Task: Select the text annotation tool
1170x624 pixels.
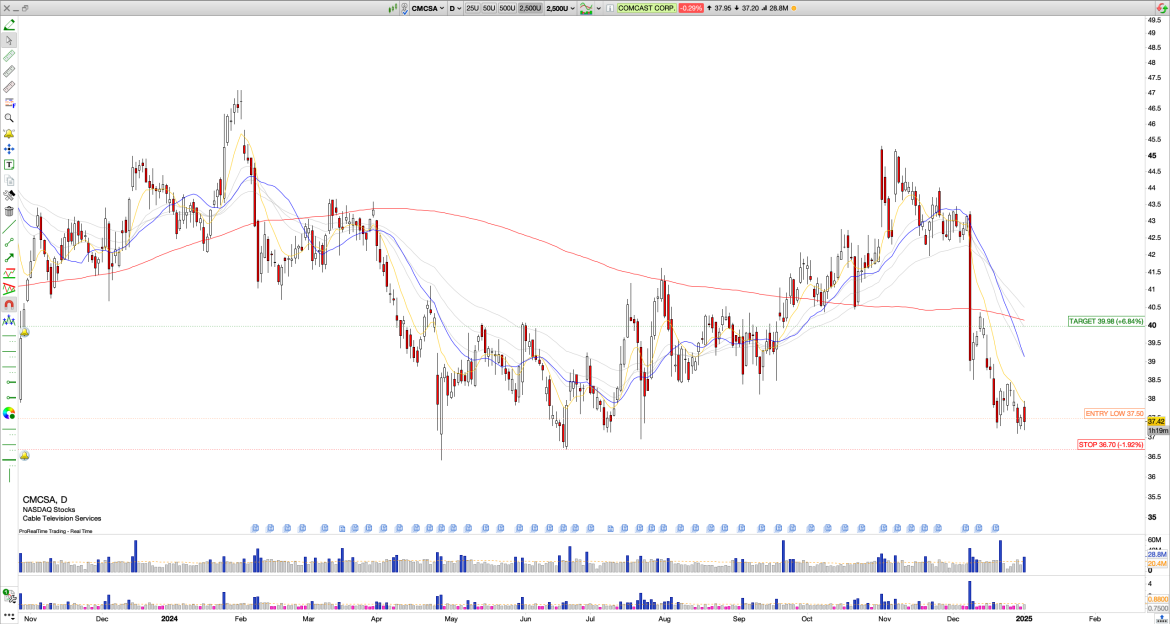Action: tap(9, 165)
